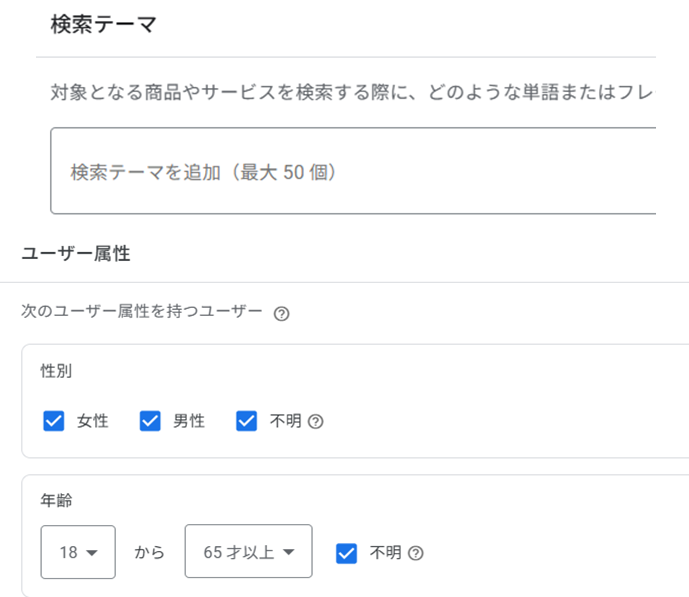The height and width of the screenshot is (597, 689).
Task: Click the search theme description sentence
Action: (x=352, y=94)
